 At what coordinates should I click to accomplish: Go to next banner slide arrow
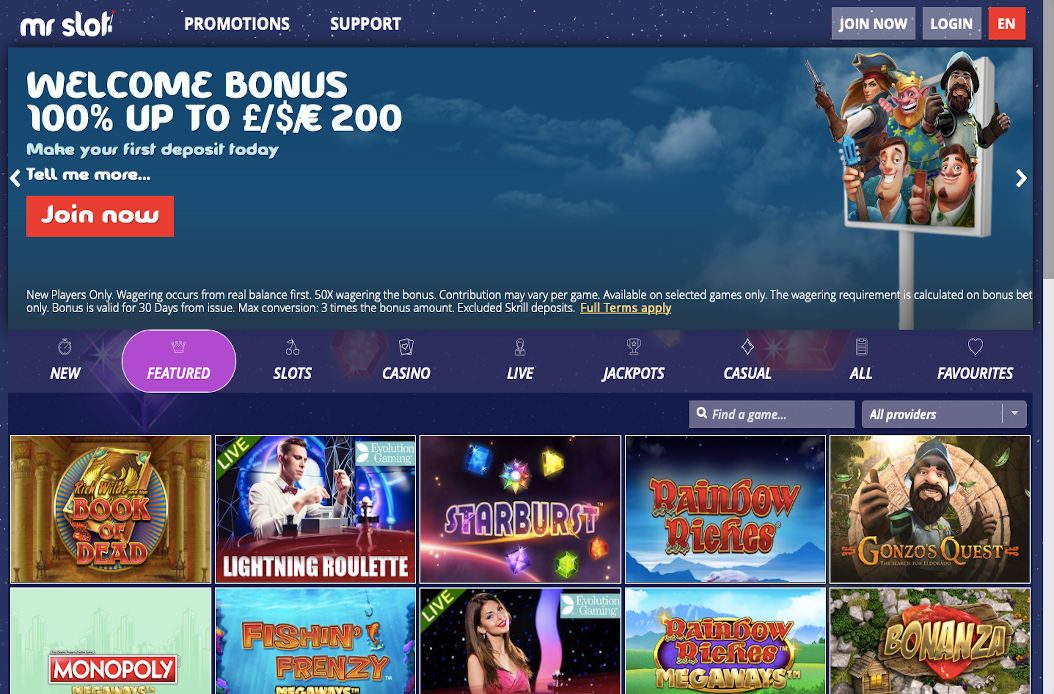(1020, 178)
